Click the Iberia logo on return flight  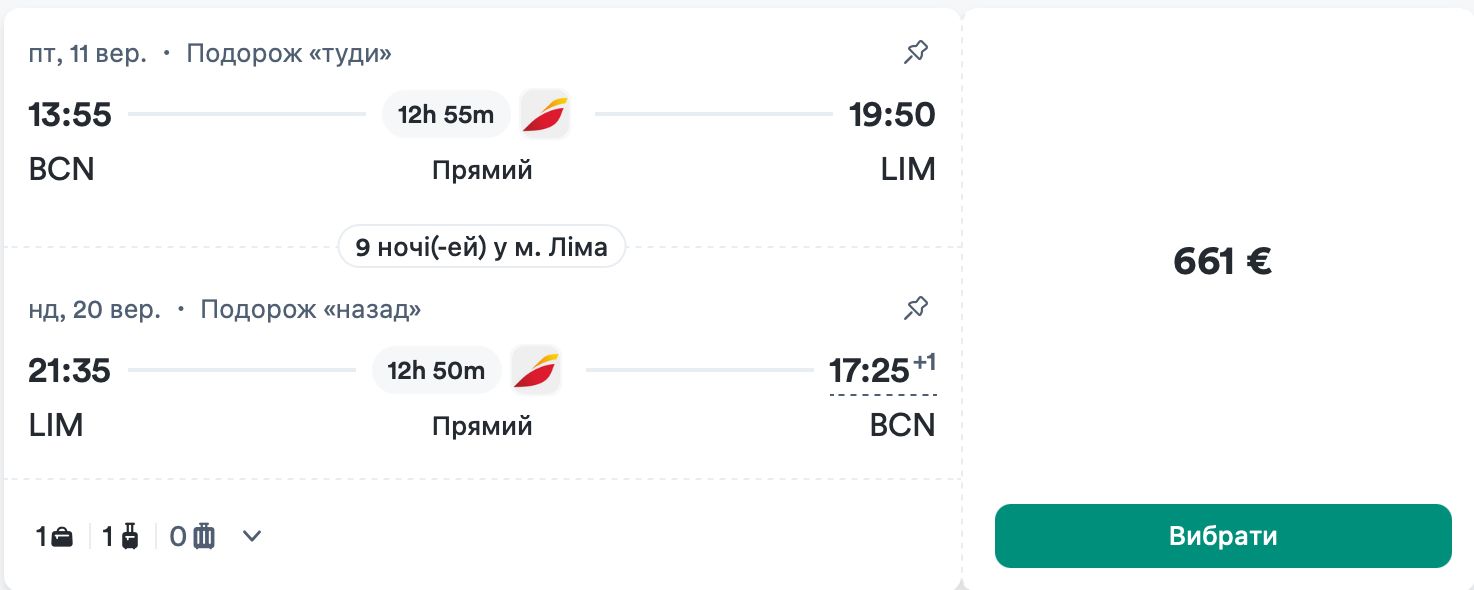[x=536, y=371]
